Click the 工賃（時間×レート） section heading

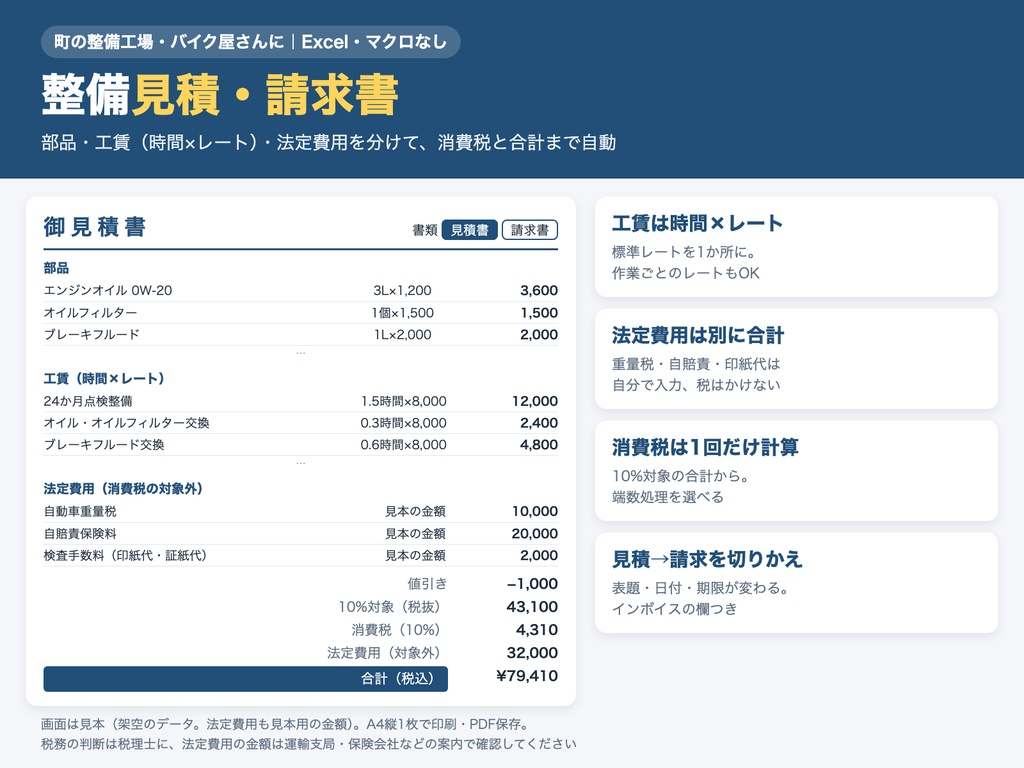[104, 378]
